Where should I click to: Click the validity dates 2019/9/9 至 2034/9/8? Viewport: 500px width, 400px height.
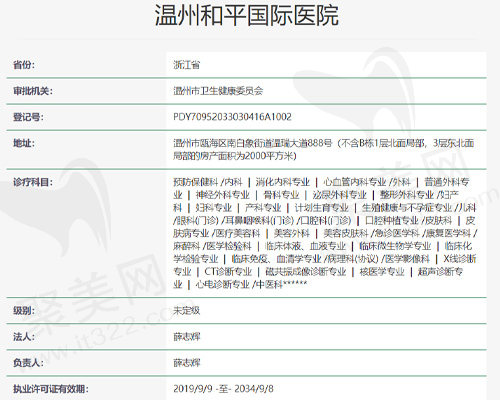(x=223, y=389)
